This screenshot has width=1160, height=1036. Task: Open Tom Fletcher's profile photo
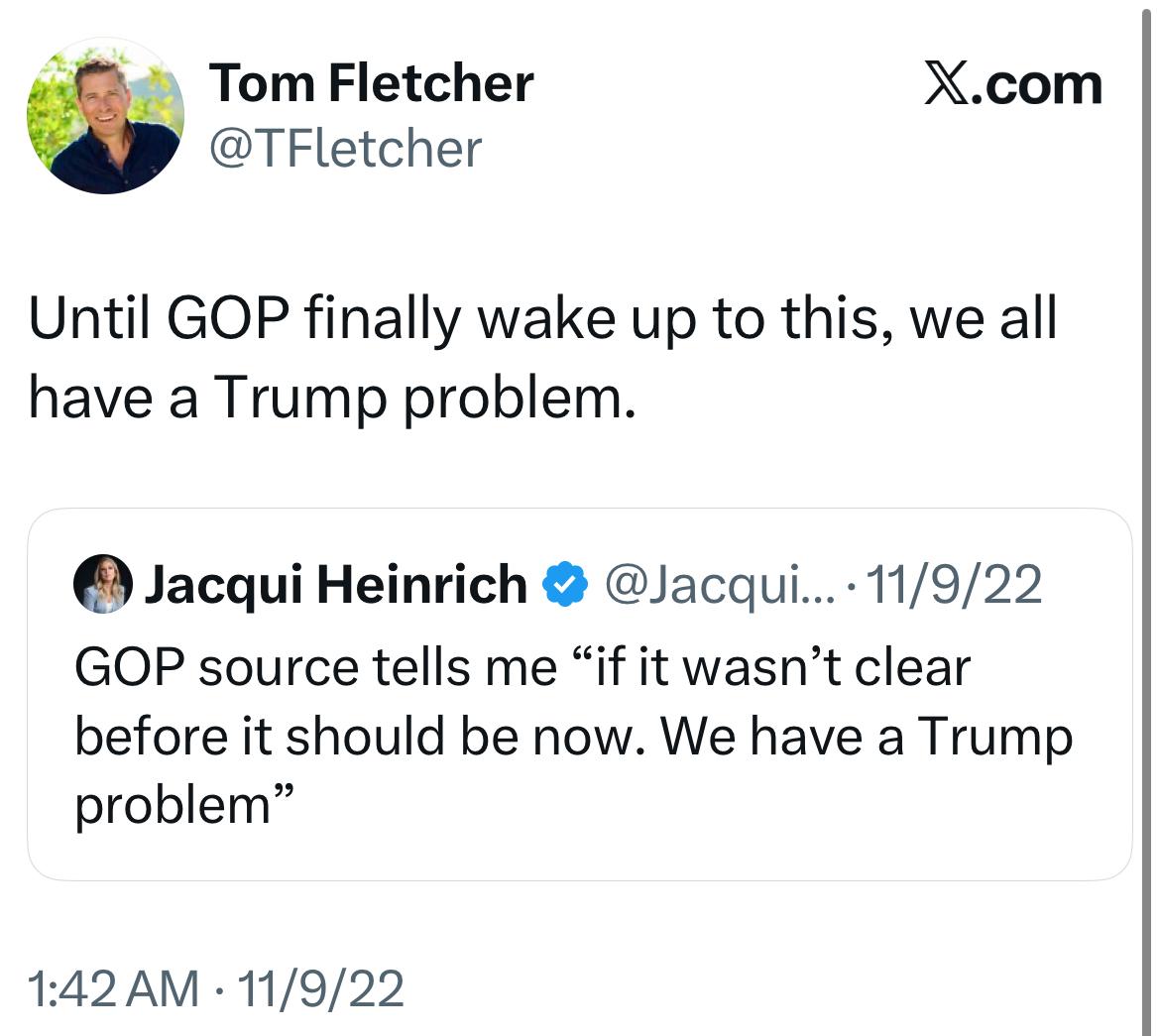coord(105,116)
